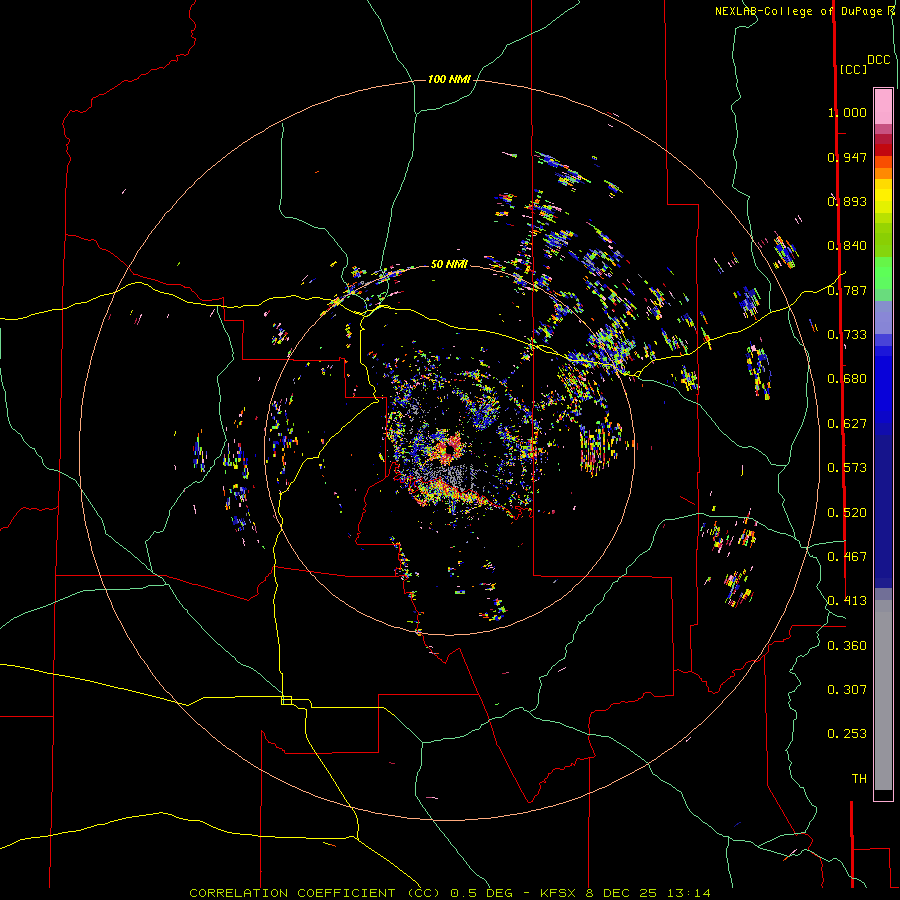
Task: Click the radar site at the center of the rings
Action: (x=449, y=450)
